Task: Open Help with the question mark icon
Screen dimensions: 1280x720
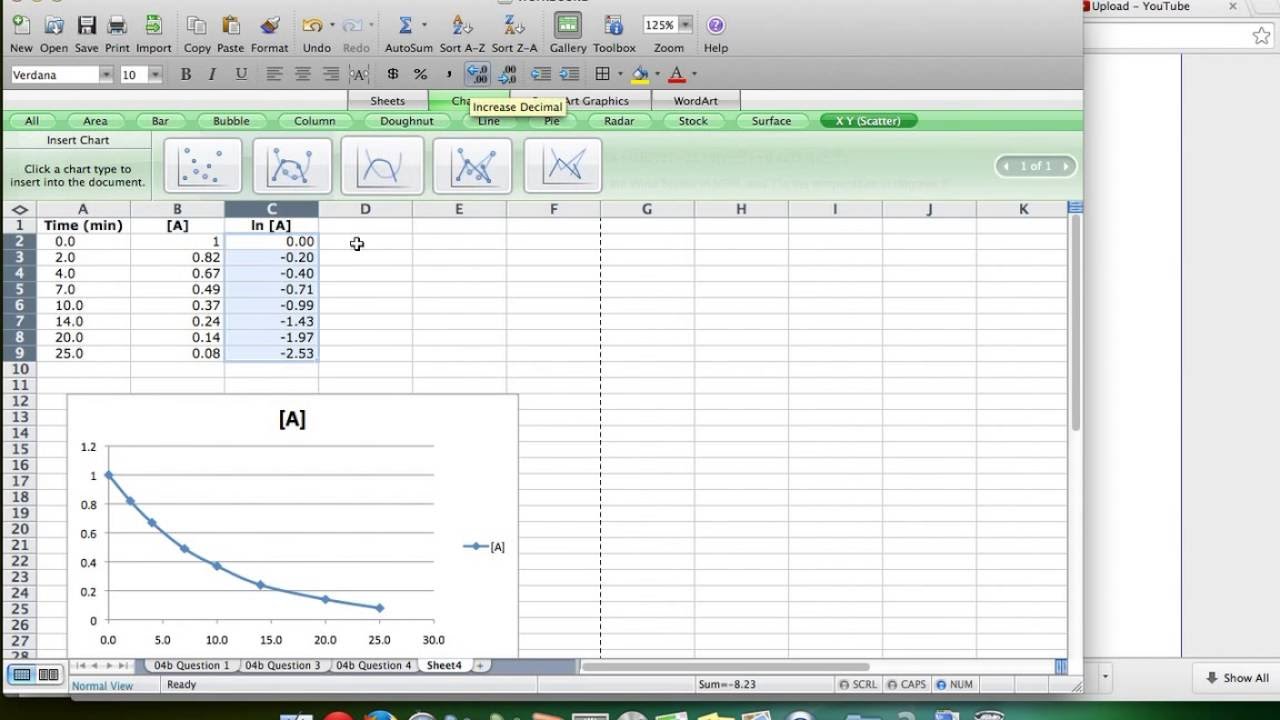Action: click(715, 25)
